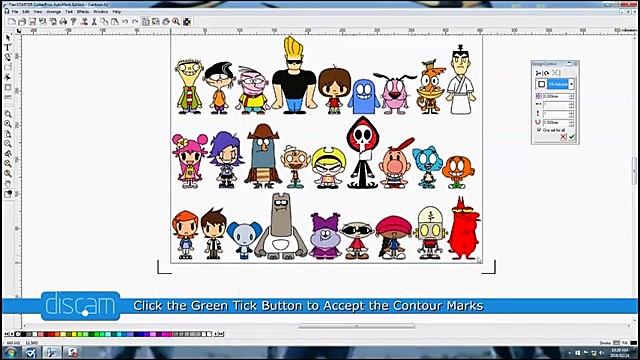Click the red X cancel icon in DesignCentral

pos(563,137)
